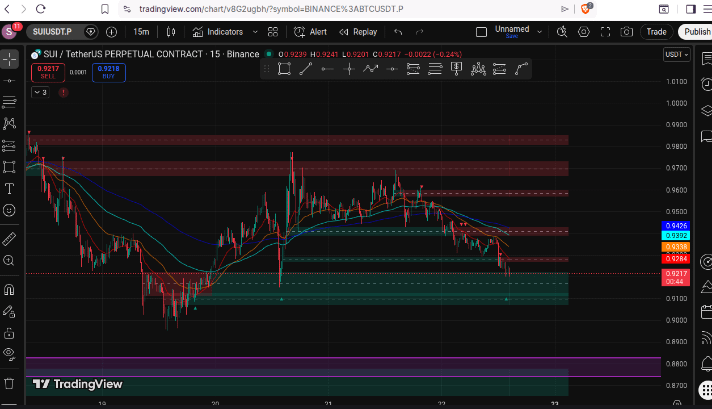Open the chats panel in right sidebar
This screenshot has width=712, height=409.
pos(706,136)
